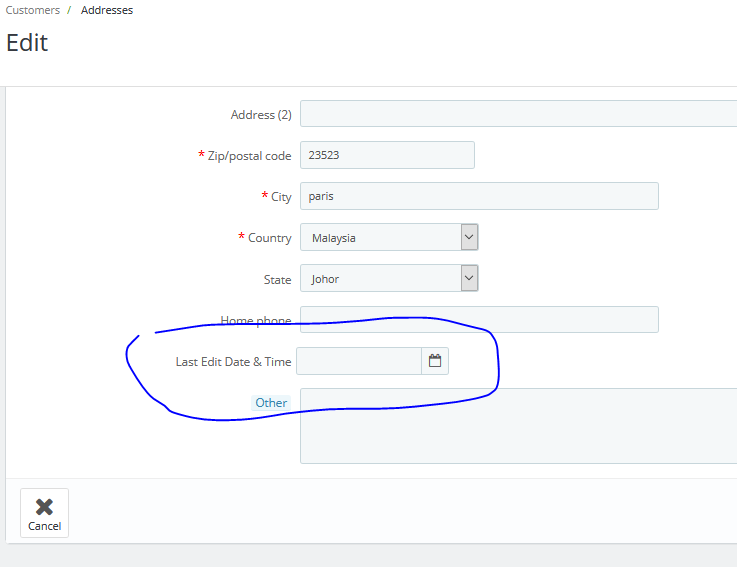
Task: Click the Cancel X icon
Action: pyautogui.click(x=44, y=507)
